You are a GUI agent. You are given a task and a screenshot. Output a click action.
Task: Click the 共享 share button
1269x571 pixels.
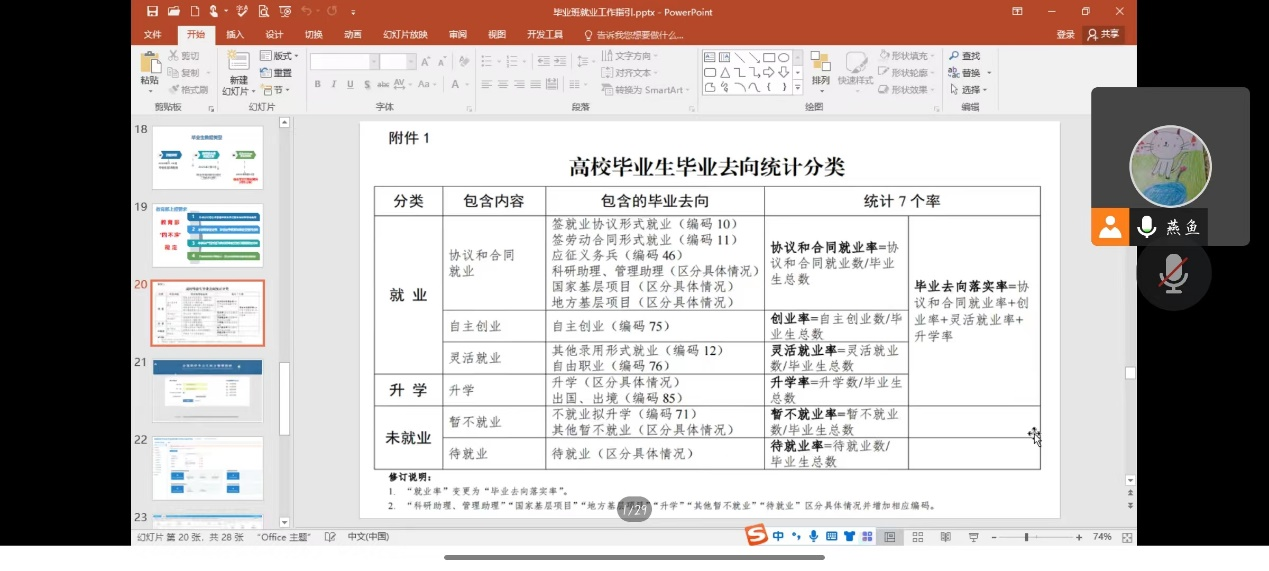point(1104,34)
